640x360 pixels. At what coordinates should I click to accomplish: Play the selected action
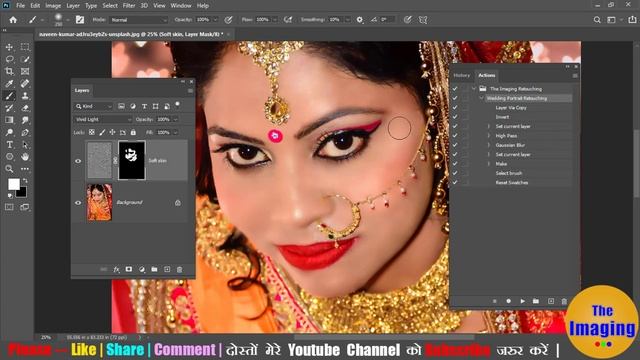click(x=522, y=301)
